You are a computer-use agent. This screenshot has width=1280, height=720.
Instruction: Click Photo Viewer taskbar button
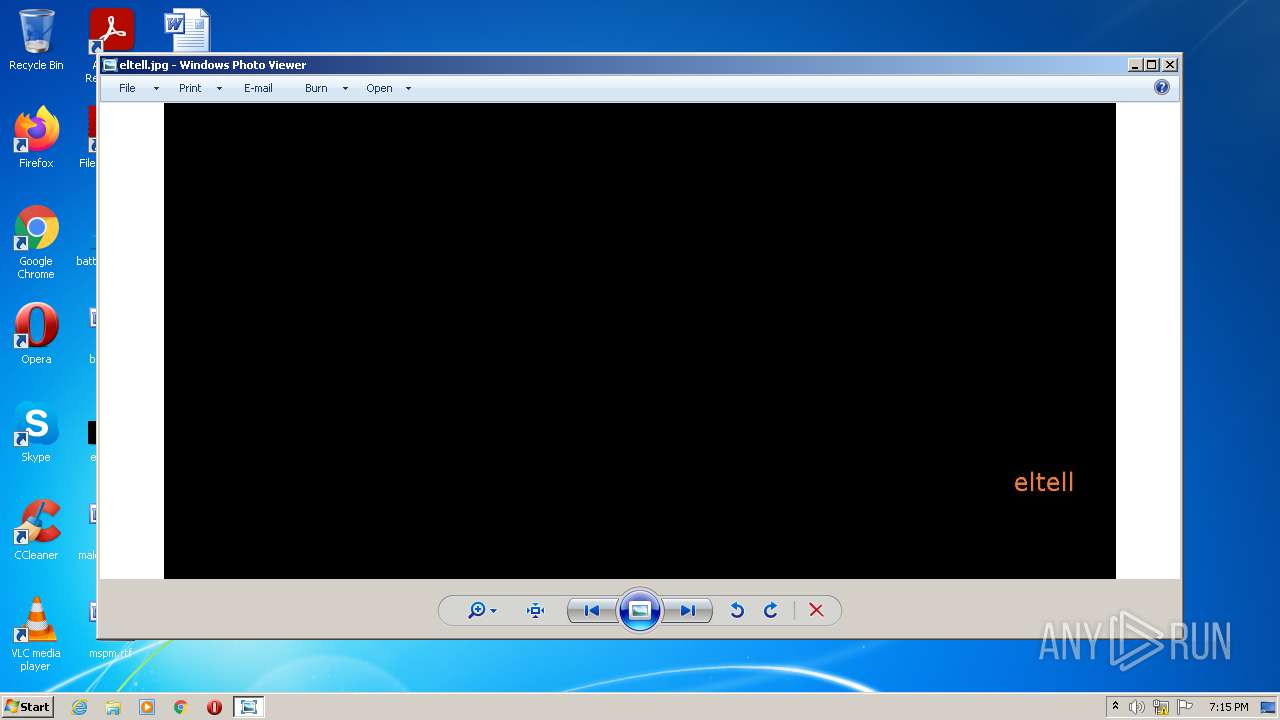tap(248, 707)
